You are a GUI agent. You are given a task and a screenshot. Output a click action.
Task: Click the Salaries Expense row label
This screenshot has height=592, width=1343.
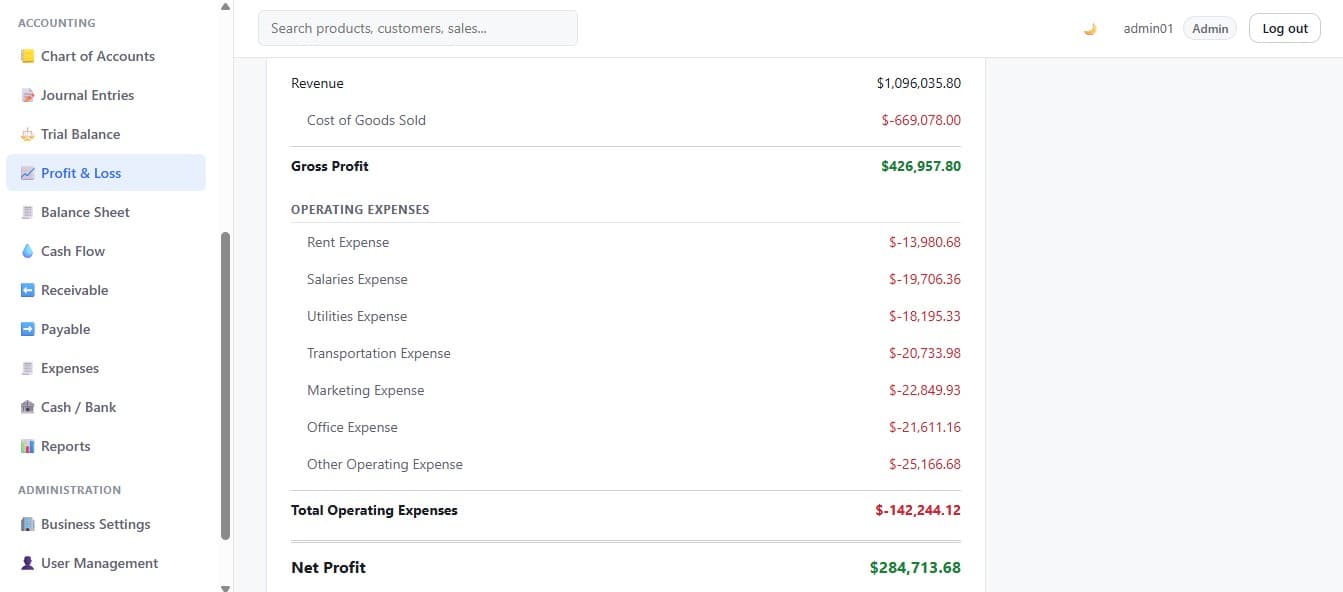tap(357, 279)
